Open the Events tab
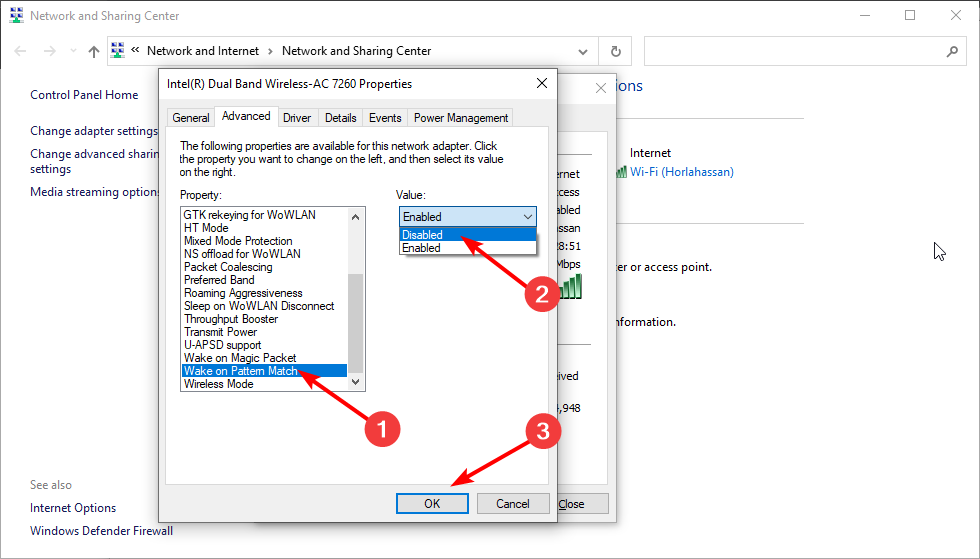 coord(385,118)
